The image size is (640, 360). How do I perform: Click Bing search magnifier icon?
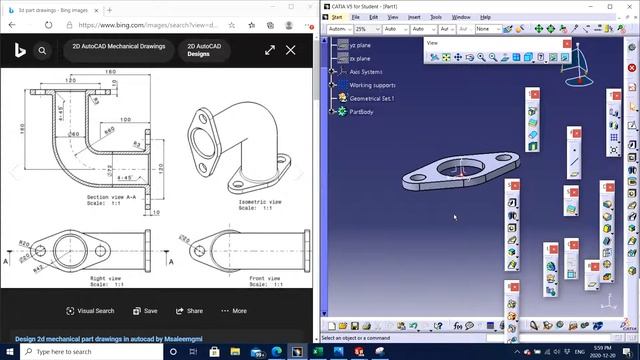pos(42,51)
